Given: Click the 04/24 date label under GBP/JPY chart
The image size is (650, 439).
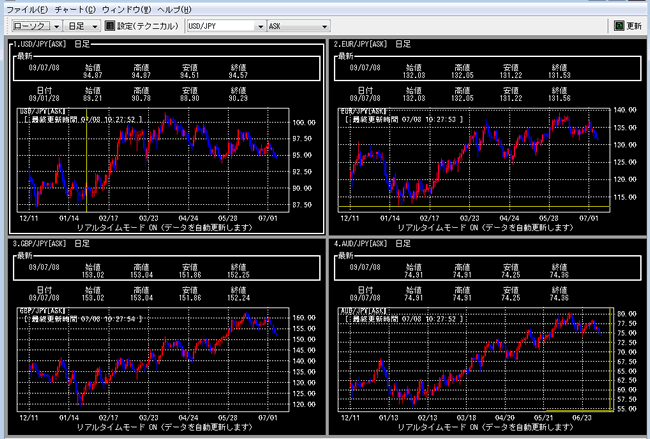Looking at the screenshot, I should 188,417.
